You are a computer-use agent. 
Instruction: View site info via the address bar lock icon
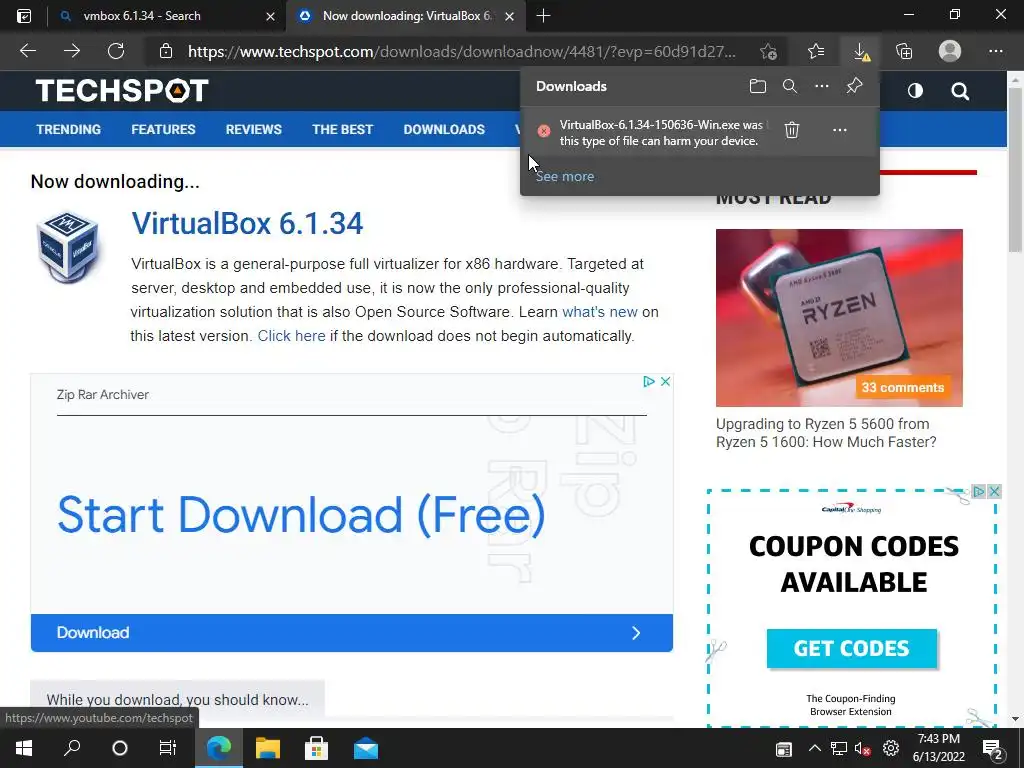tap(166, 51)
